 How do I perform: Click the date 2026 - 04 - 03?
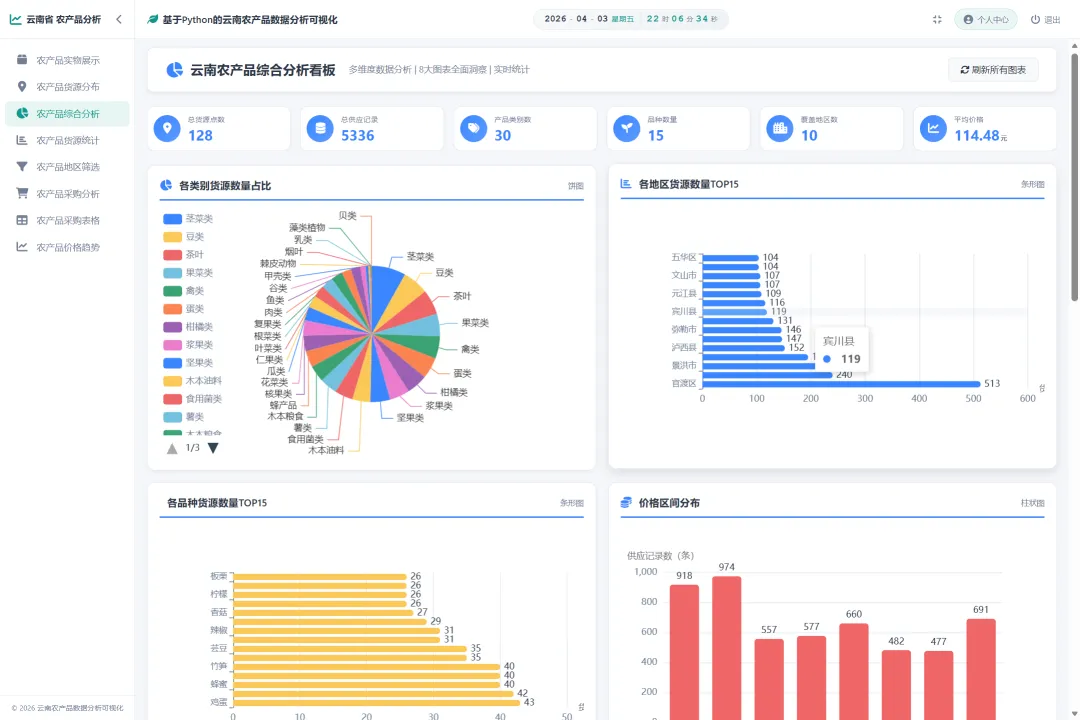click(x=576, y=19)
